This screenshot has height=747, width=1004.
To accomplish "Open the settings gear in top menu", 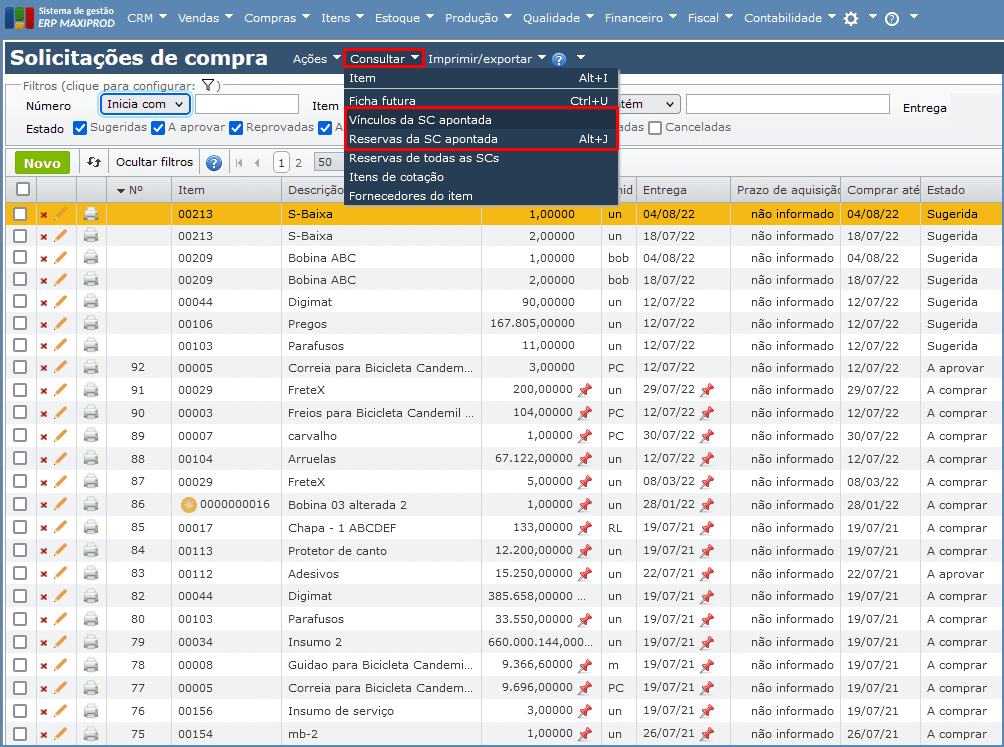I will pos(851,18).
